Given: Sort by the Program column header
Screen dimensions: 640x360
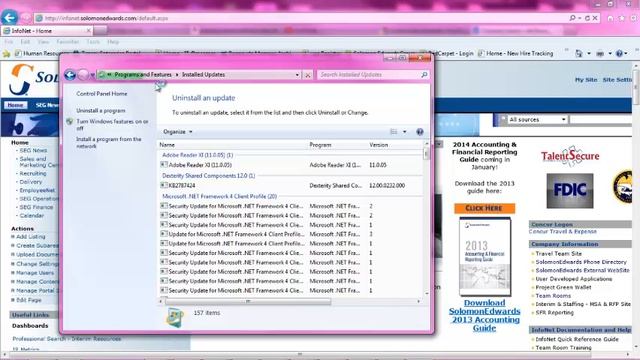Looking at the screenshot, I should (320, 145).
